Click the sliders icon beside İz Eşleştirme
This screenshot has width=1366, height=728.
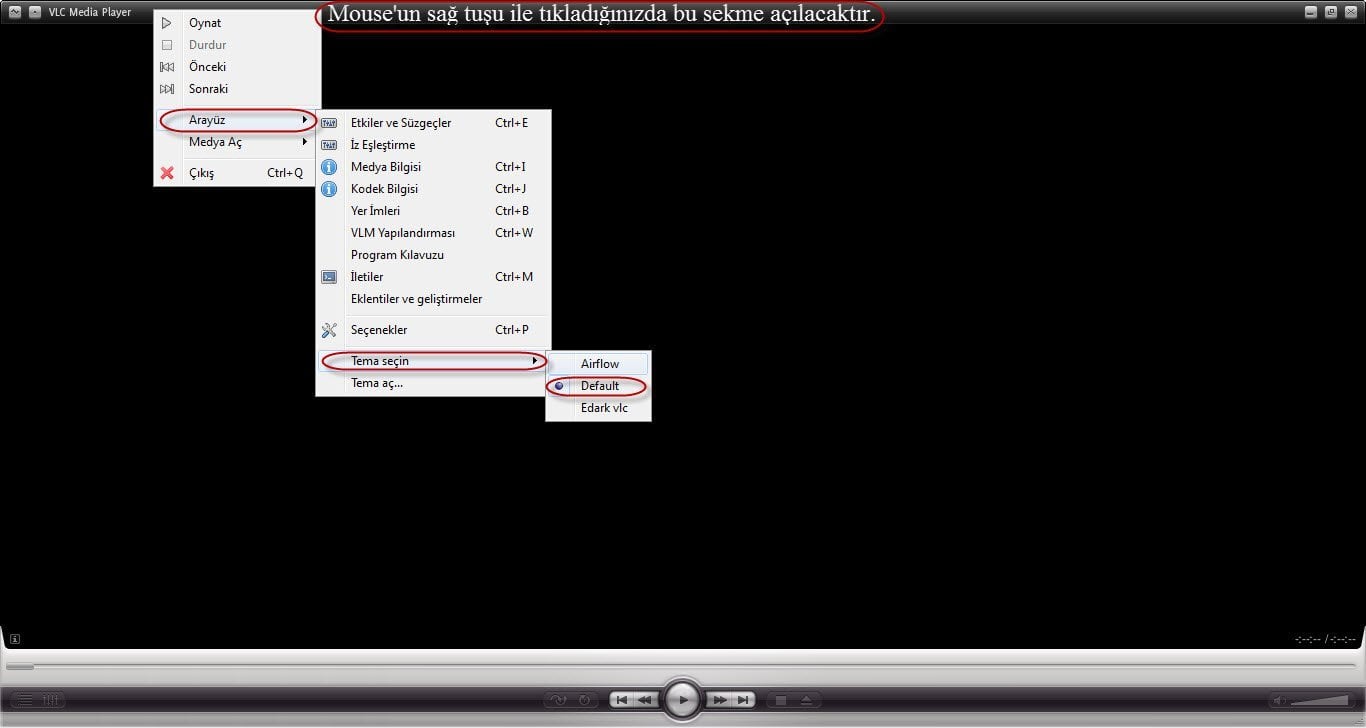[x=328, y=145]
